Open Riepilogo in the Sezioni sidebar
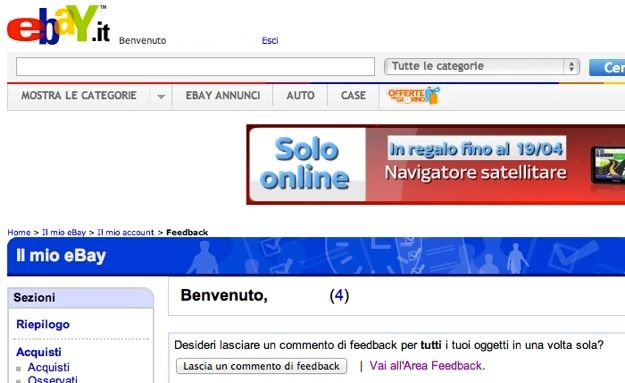Screen dimensions: 625x383 pyautogui.click(x=43, y=324)
